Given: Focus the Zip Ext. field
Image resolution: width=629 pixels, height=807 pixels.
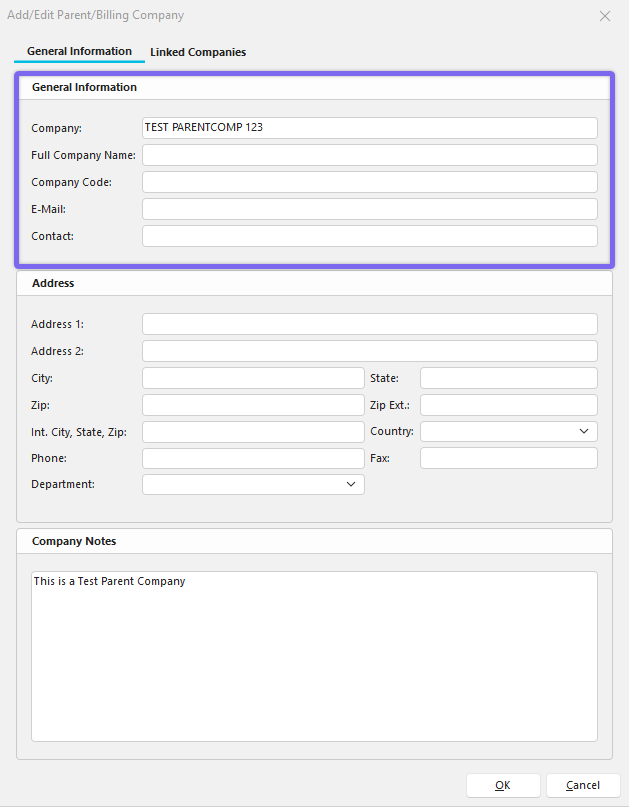Looking at the screenshot, I should [x=508, y=405].
